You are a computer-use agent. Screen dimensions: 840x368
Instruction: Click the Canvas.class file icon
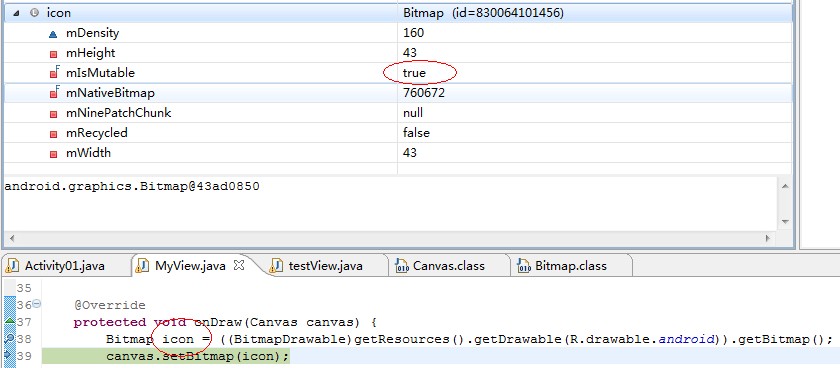pyautogui.click(x=402, y=266)
